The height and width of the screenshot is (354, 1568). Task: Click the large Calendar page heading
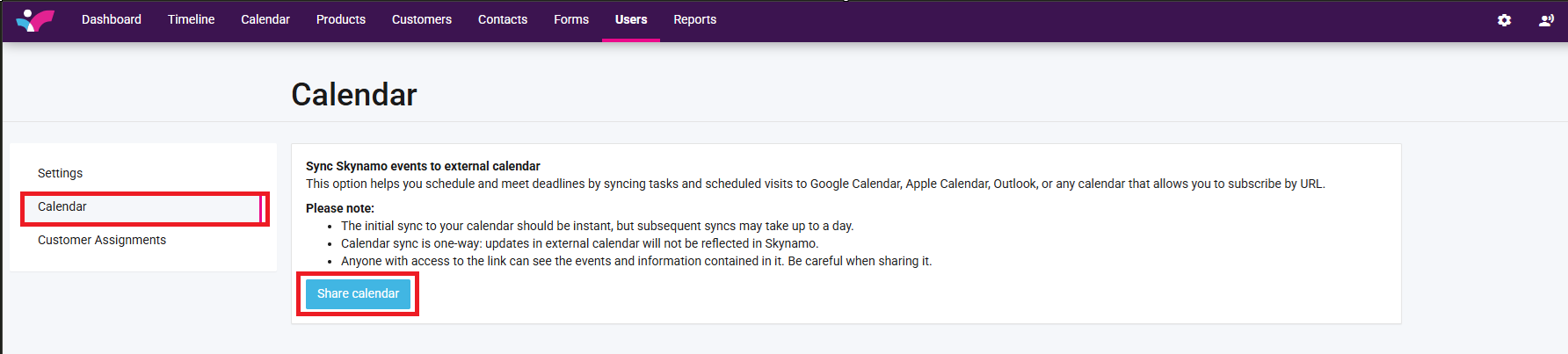[353, 94]
